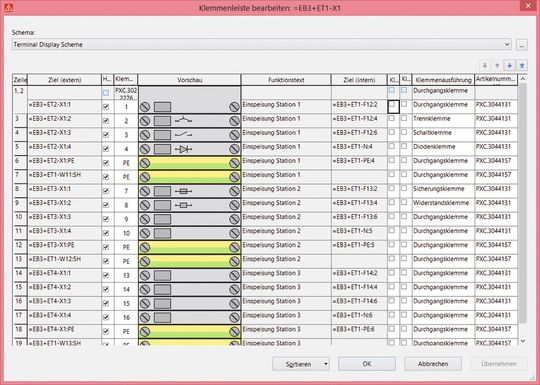540x385 pixels.
Task: Click the application icon in title bar
Action: (x=8, y=7)
